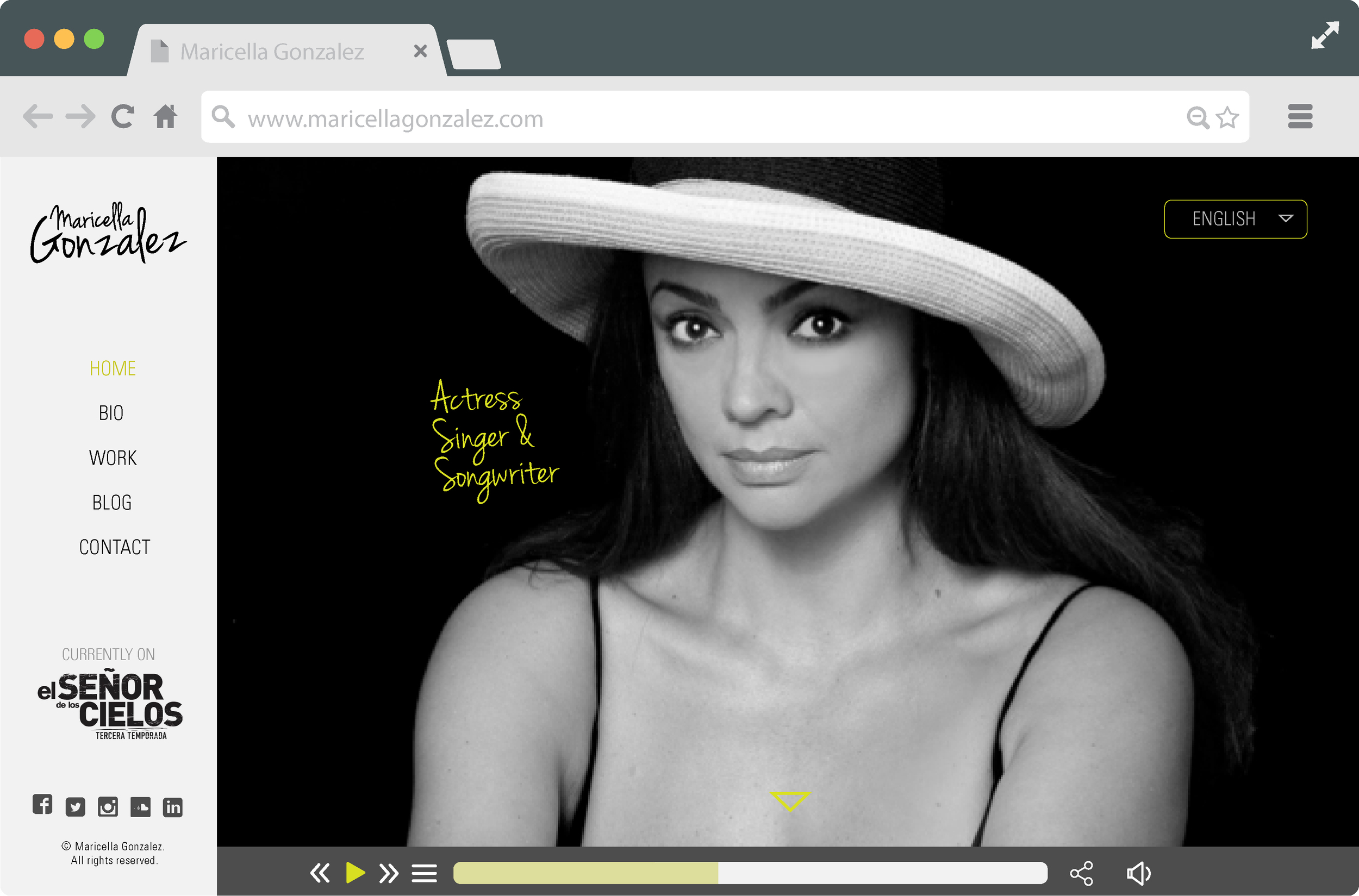Open the WORK menu item
The image size is (1359, 896).
112,457
